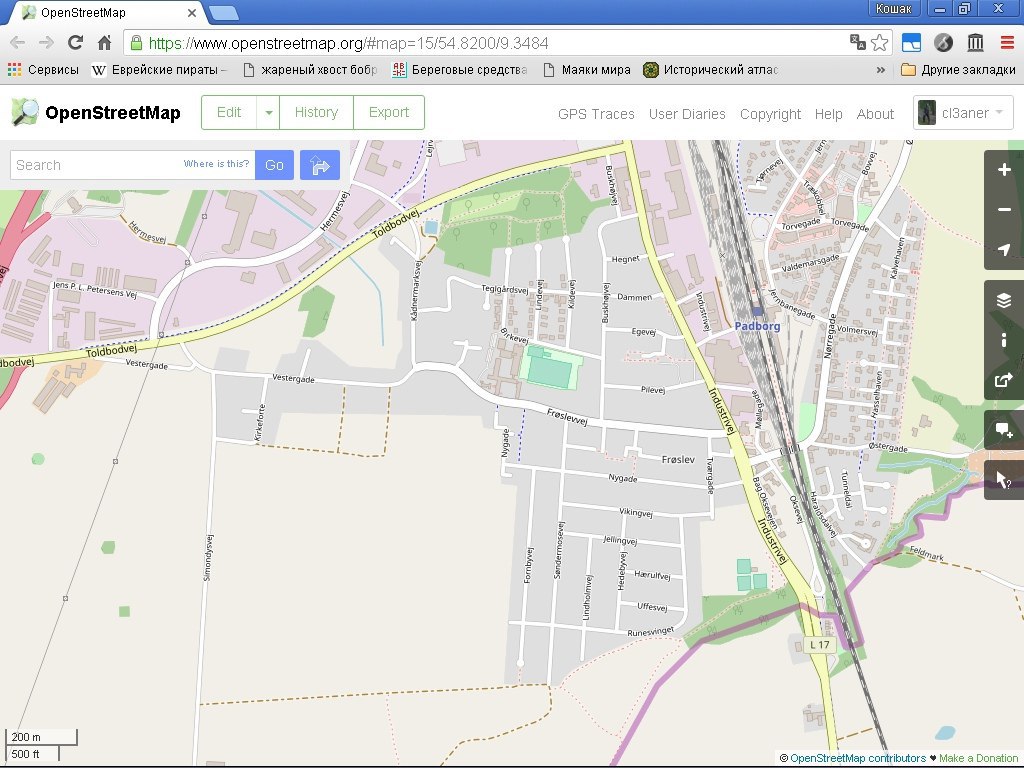
Task: Show my location with the arrow control
Action: (1004, 250)
